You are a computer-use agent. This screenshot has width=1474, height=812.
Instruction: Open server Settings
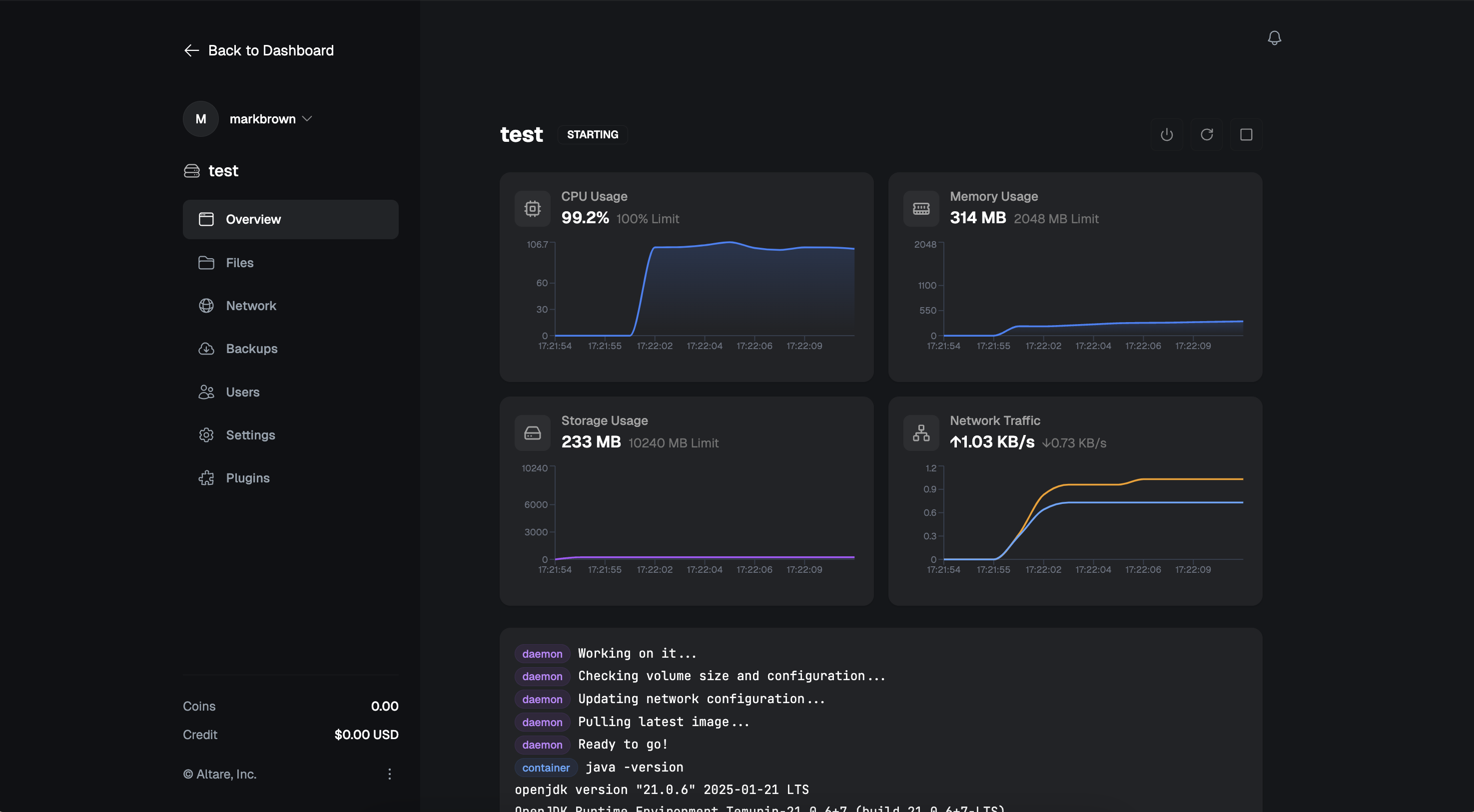(250, 434)
